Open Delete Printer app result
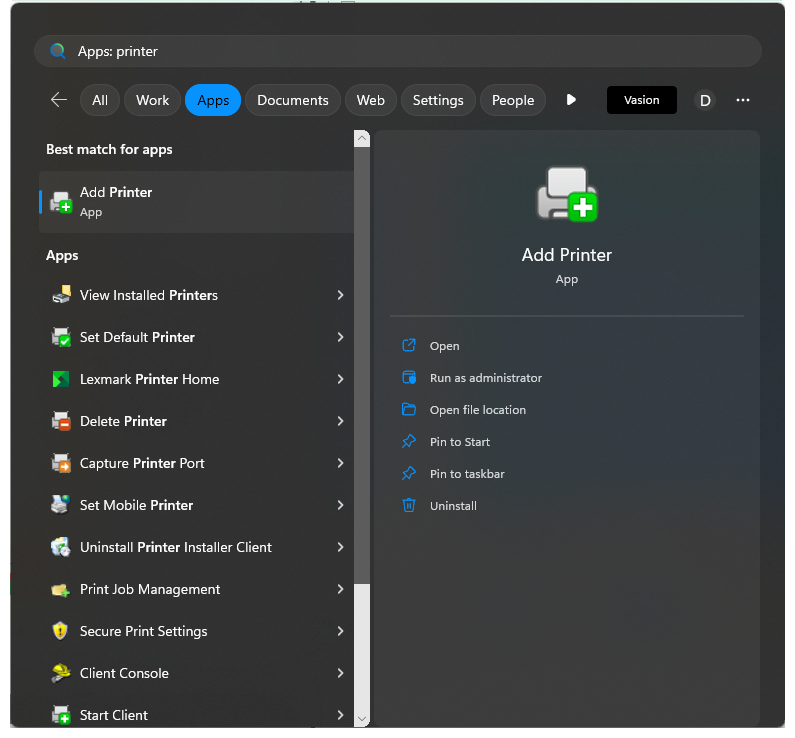 196,421
